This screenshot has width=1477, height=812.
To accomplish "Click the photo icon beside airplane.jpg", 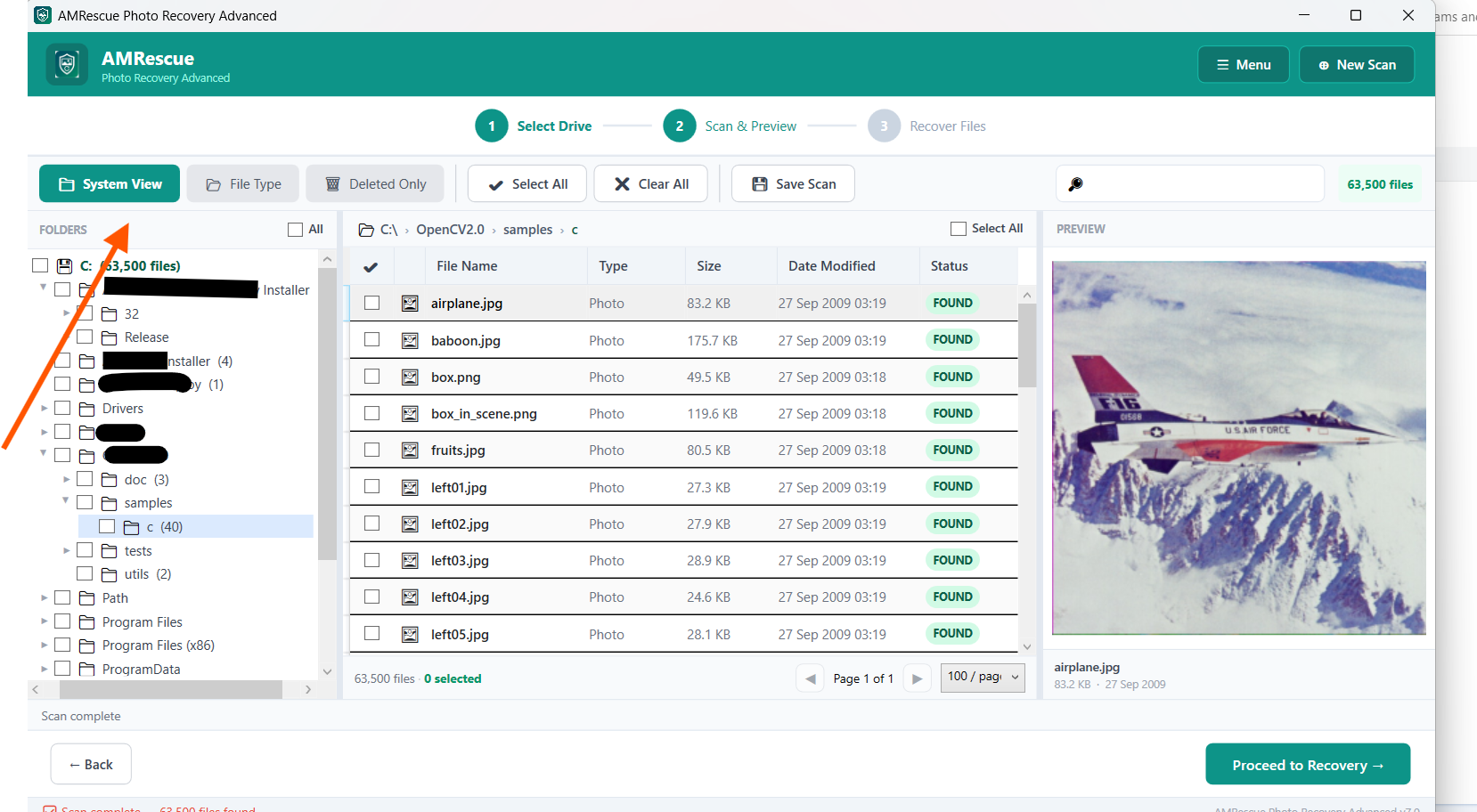I will (x=410, y=304).
